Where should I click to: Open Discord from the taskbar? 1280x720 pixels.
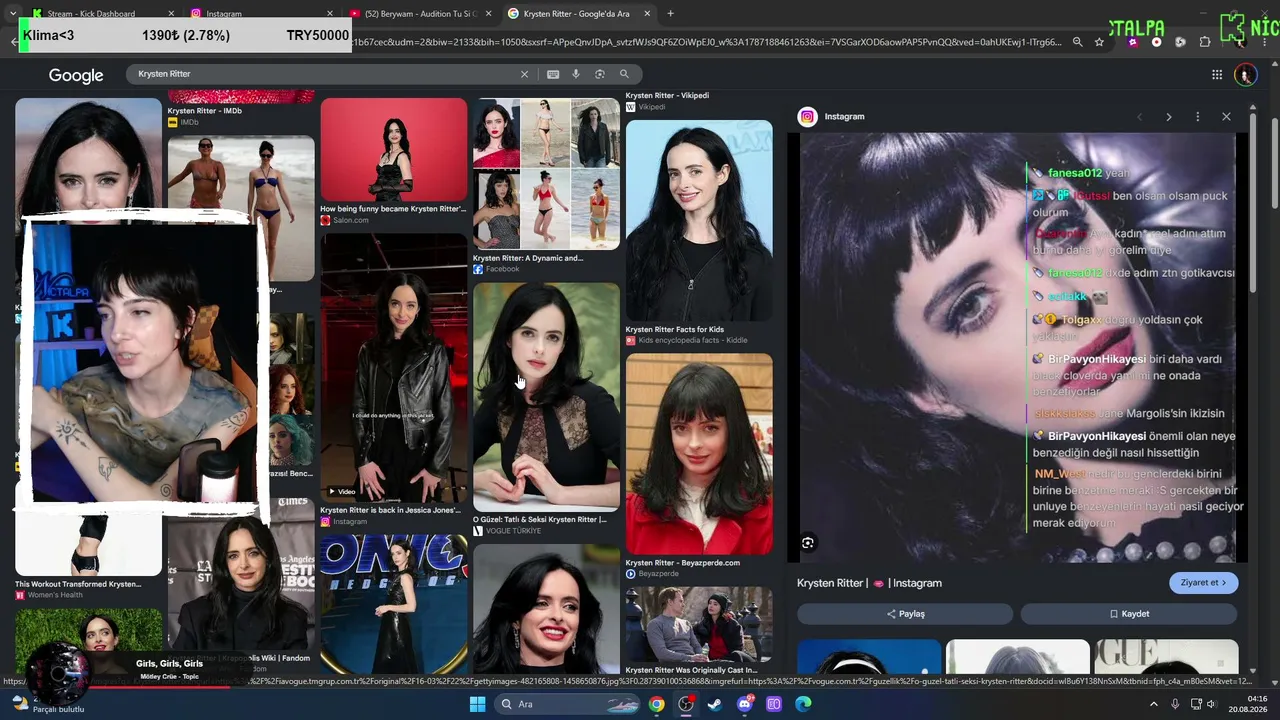pos(744,704)
